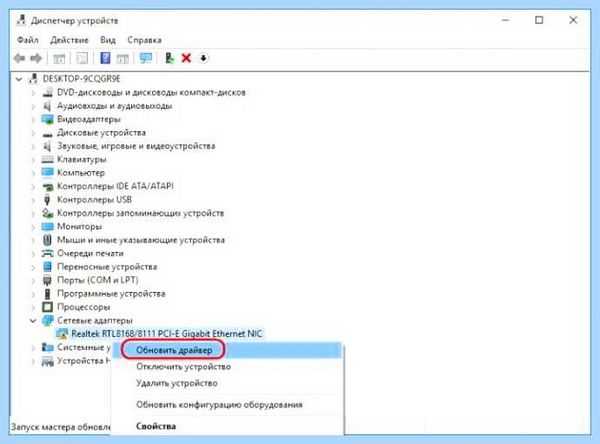Select the Компьютер tree row

point(81,173)
